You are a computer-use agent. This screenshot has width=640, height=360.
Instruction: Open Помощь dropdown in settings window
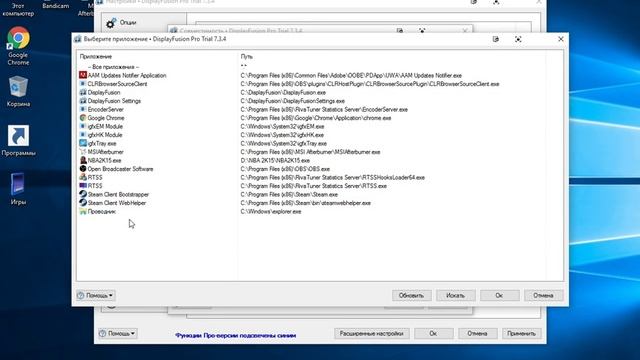118,333
